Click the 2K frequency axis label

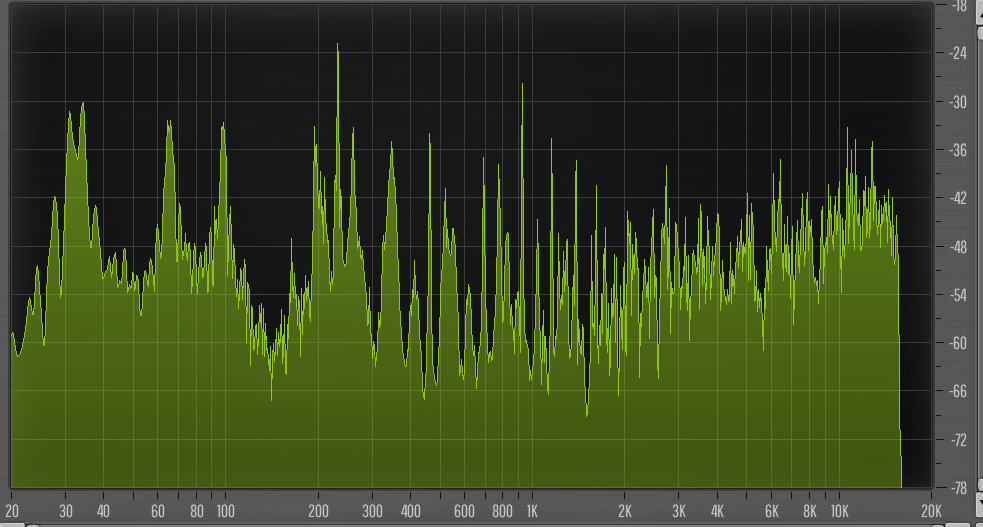[625, 511]
